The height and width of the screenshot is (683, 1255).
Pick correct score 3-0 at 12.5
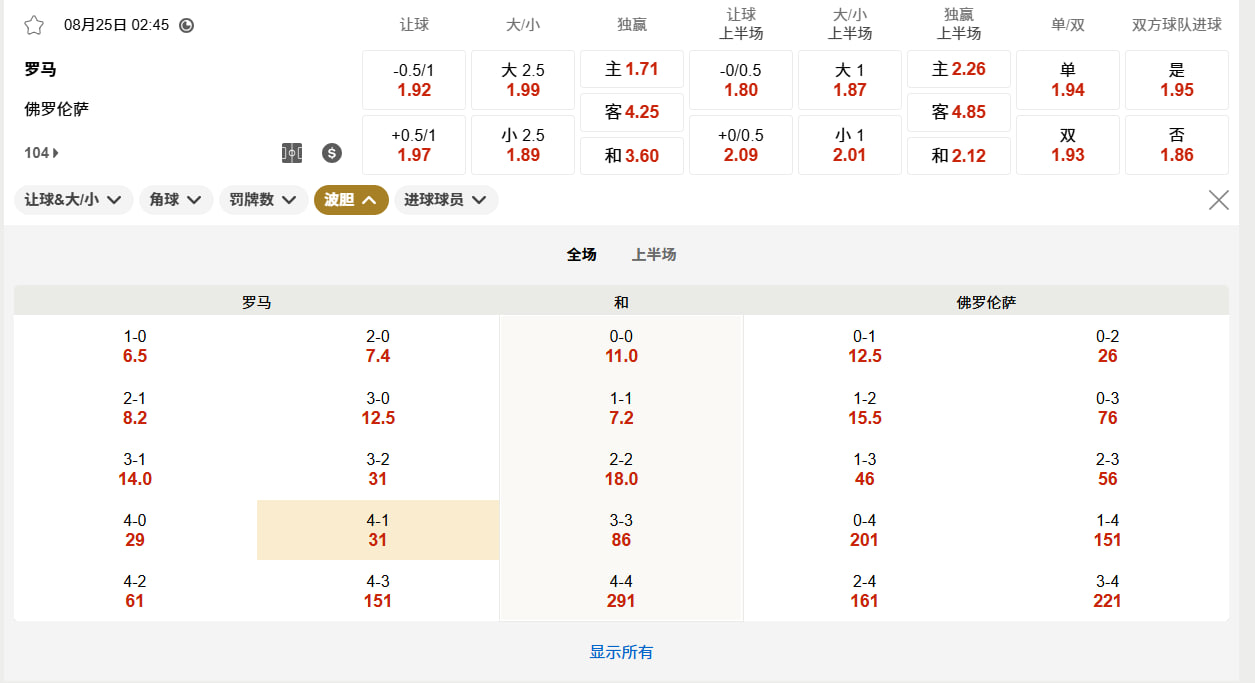pyautogui.click(x=378, y=408)
